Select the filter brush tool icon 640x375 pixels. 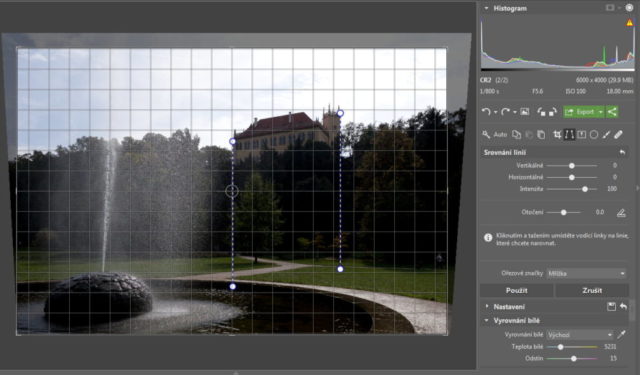(606, 134)
